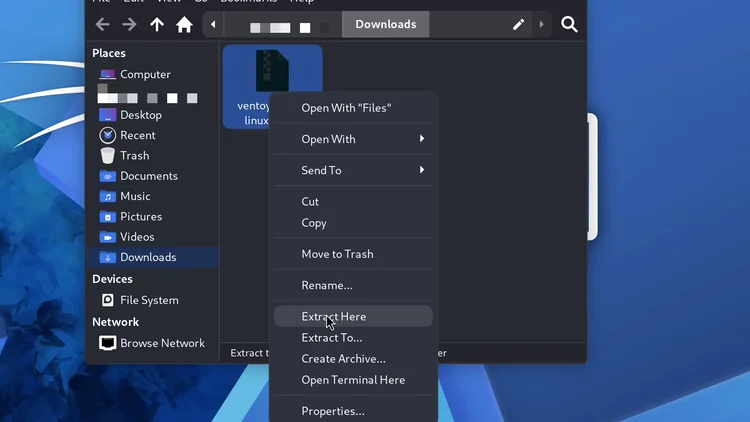Viewport: 750px width, 422px height.
Task: Go forward with the right arrow
Action: tap(129, 24)
